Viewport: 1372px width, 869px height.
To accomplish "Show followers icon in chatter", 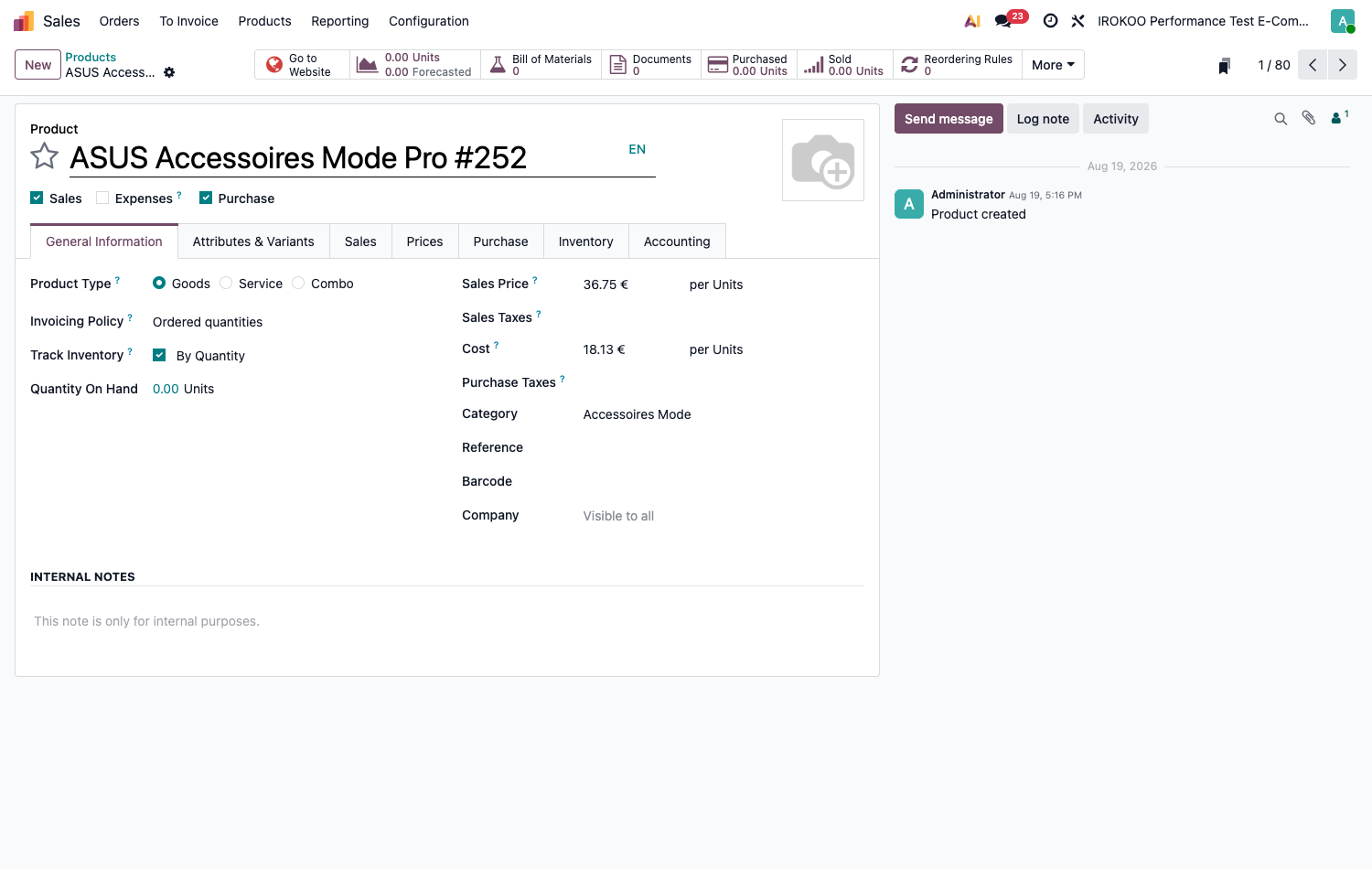I will click(x=1339, y=118).
